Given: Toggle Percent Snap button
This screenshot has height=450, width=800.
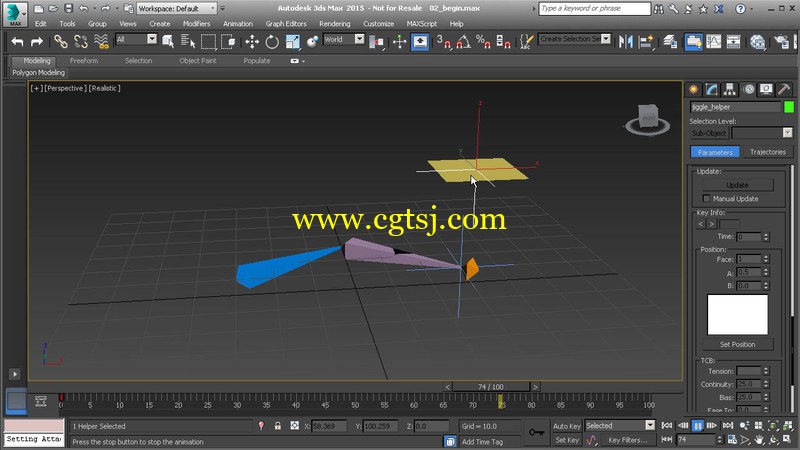Looking at the screenshot, I should pyautogui.click(x=483, y=41).
